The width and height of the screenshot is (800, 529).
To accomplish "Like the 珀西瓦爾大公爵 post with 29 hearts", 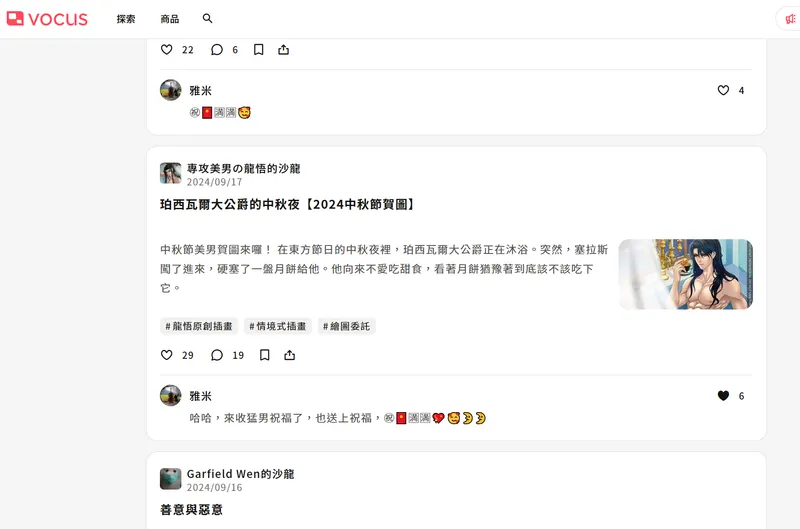I will (x=166, y=355).
